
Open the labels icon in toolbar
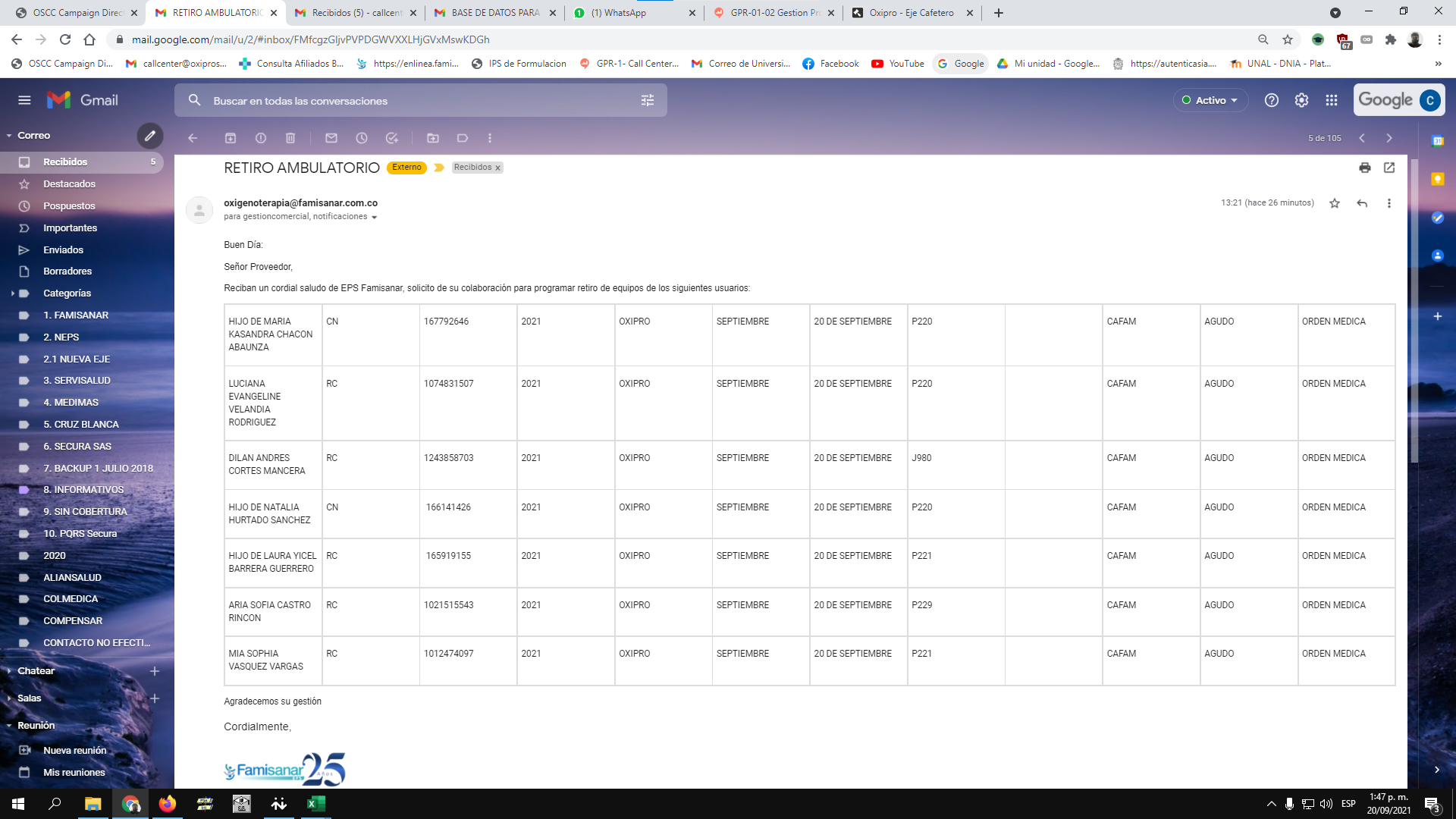pyautogui.click(x=463, y=138)
